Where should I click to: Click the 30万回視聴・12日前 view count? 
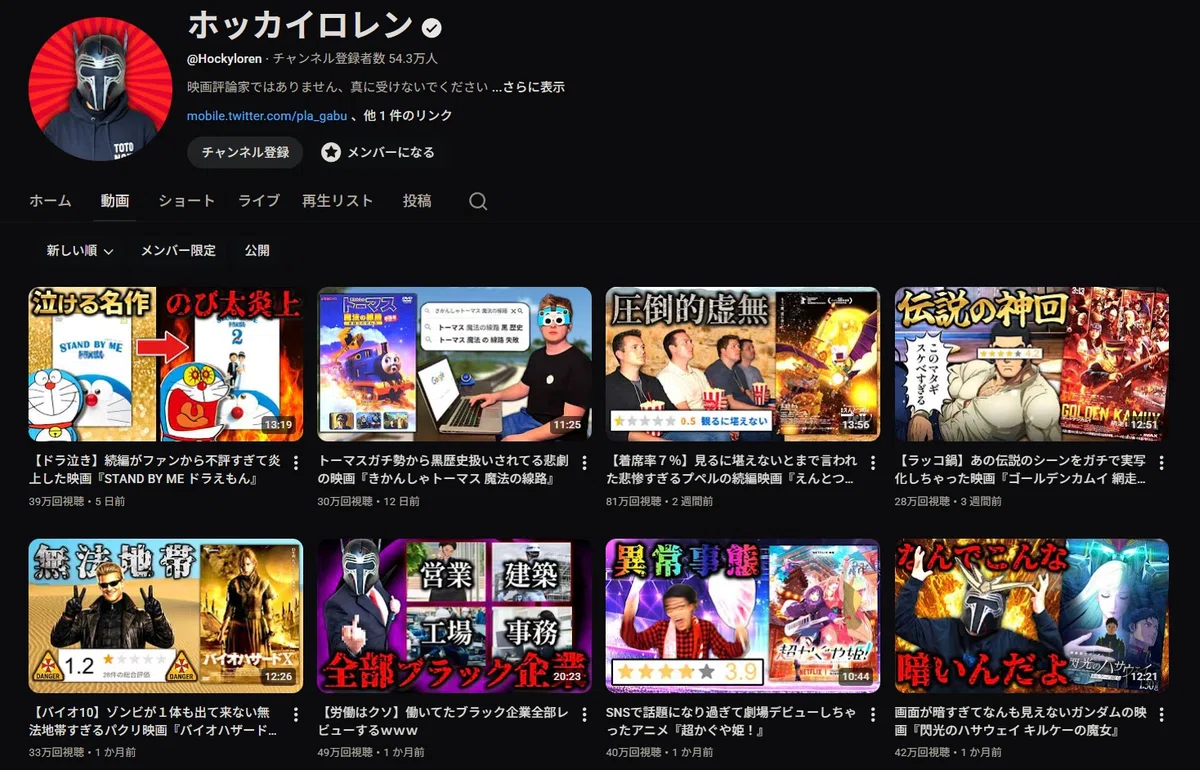tap(369, 501)
